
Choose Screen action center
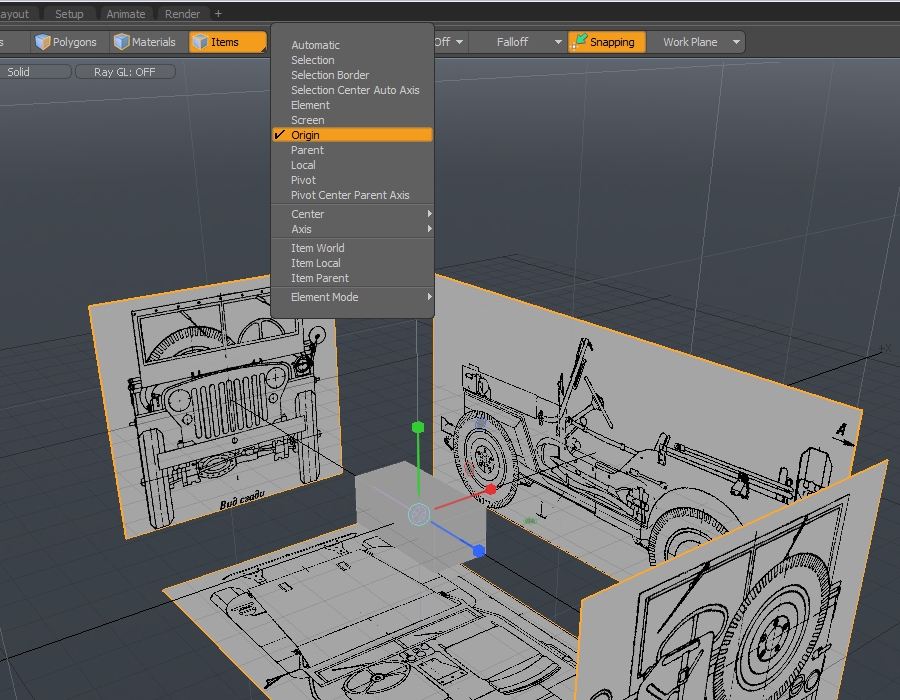pos(352,120)
